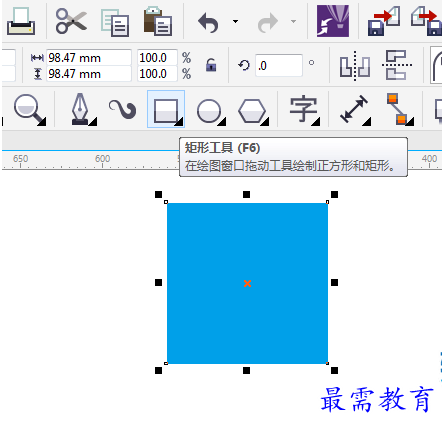Mirror the object horizontally
This screenshot has width=442, height=431.
click(355, 66)
